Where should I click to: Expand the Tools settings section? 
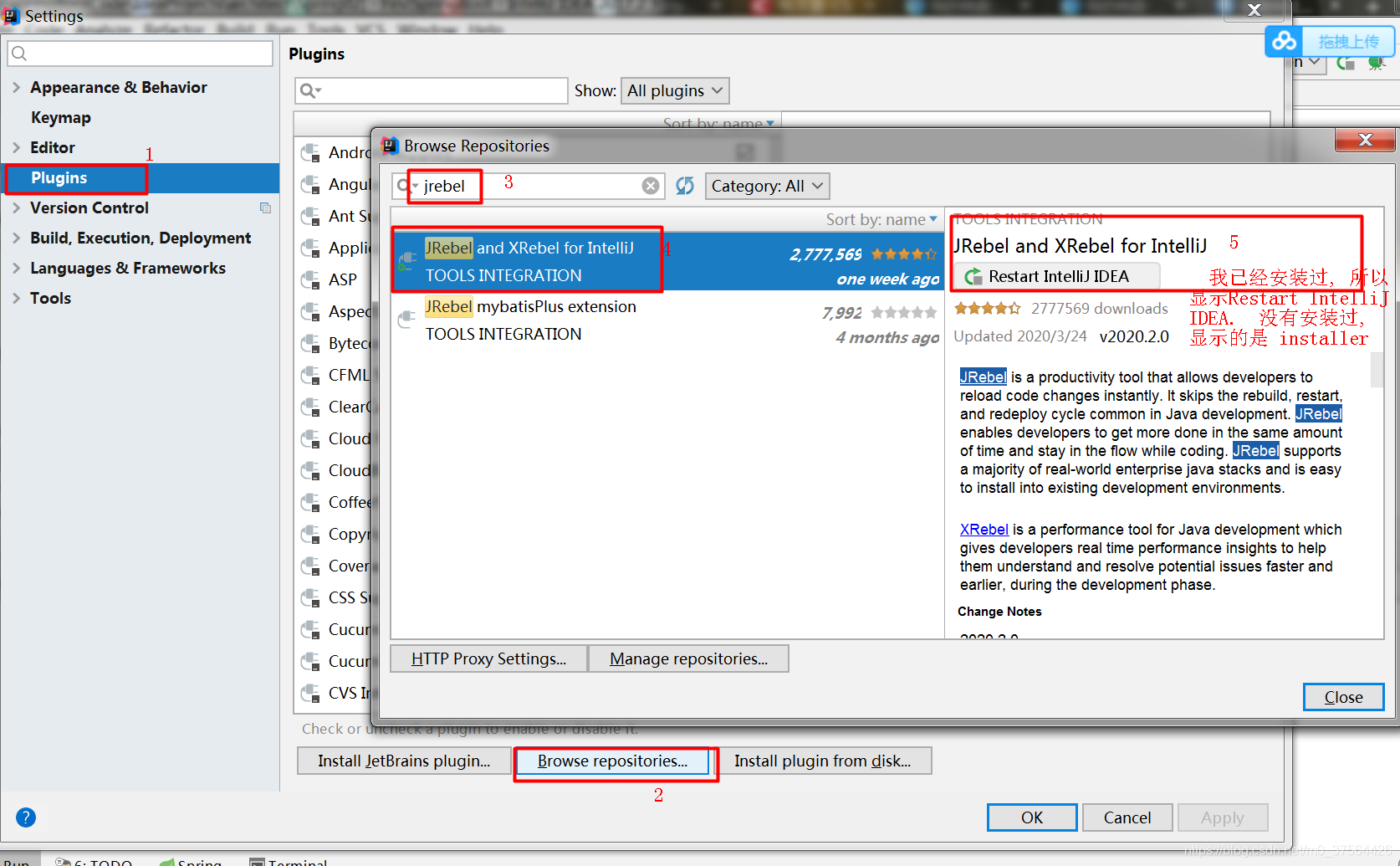[17, 298]
